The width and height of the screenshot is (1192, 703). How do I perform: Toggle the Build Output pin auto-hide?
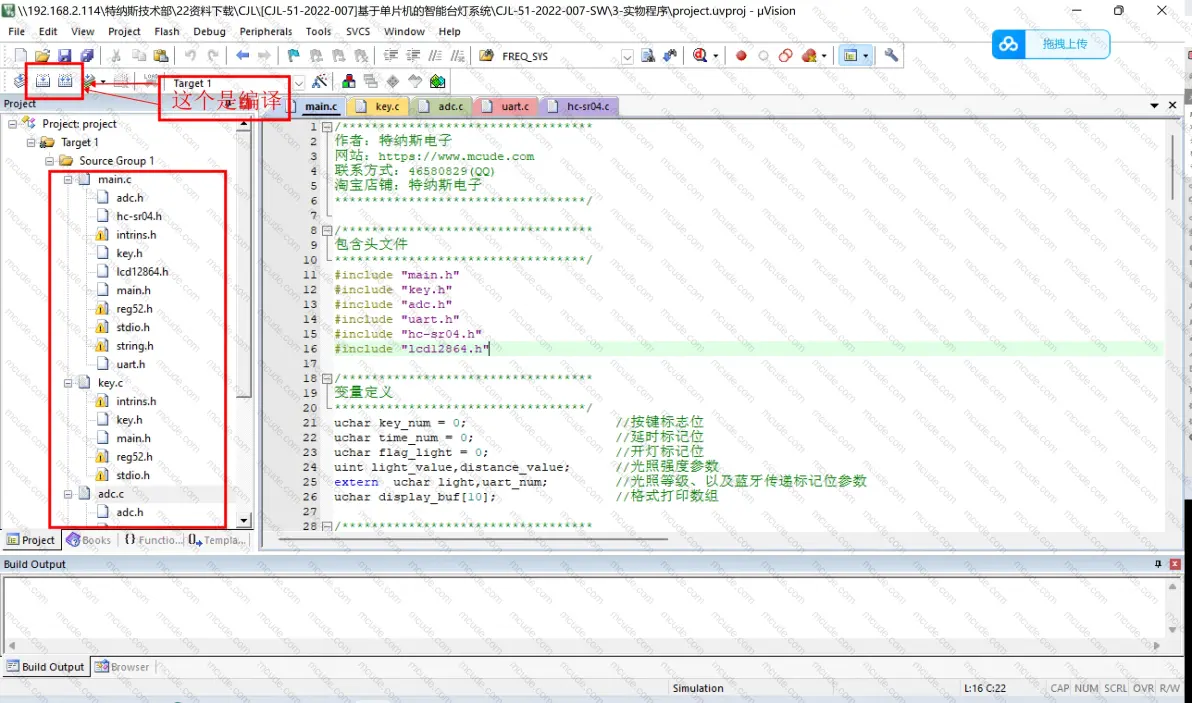(x=1158, y=564)
